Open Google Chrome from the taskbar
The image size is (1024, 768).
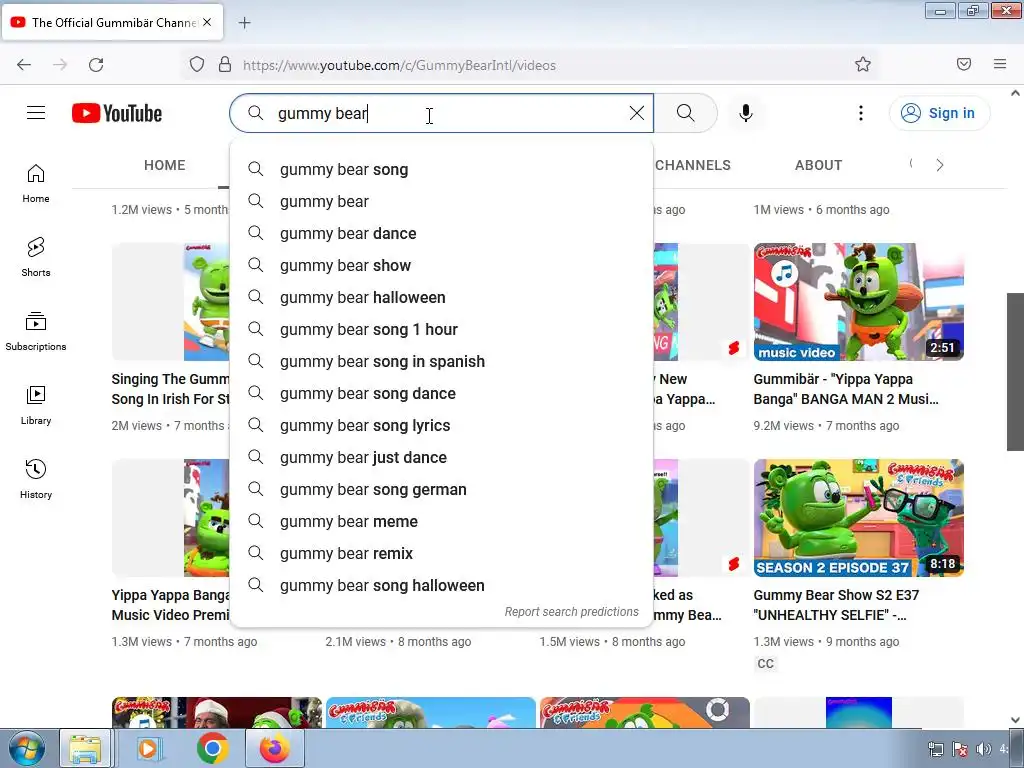(x=212, y=748)
